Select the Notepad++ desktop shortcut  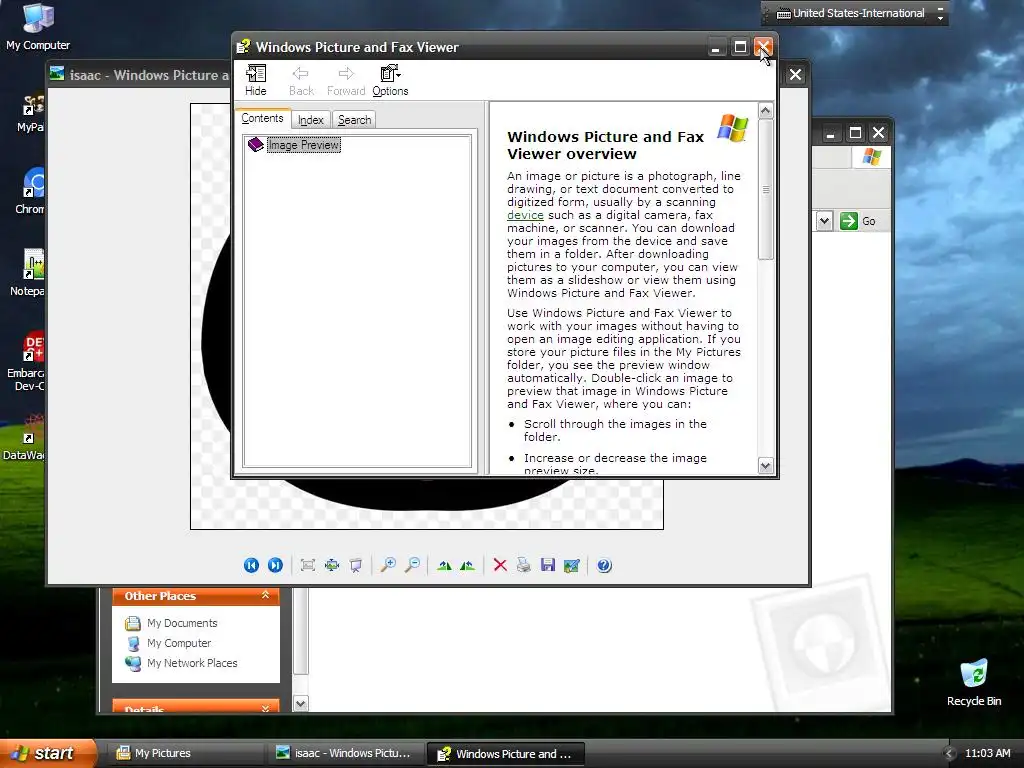(x=29, y=273)
